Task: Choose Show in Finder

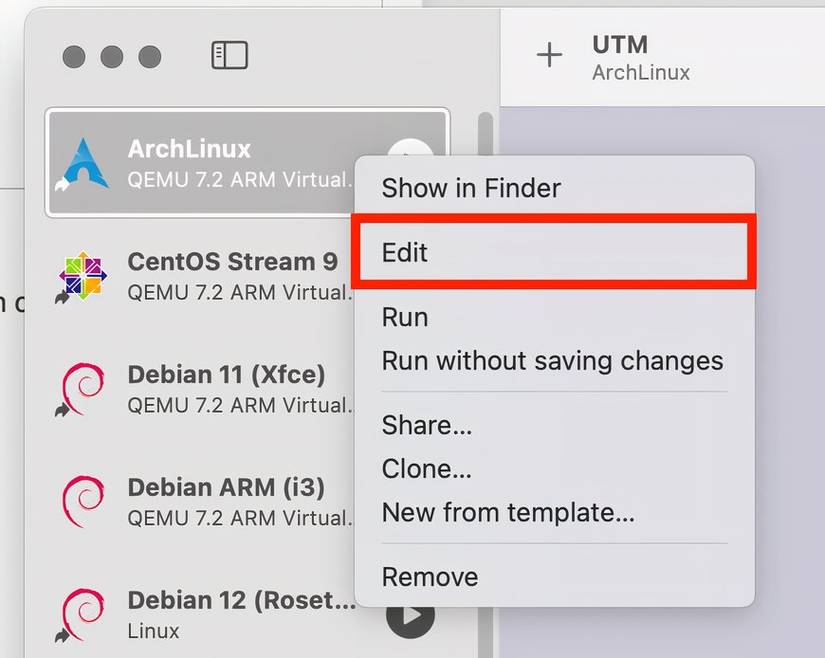Action: click(470, 188)
